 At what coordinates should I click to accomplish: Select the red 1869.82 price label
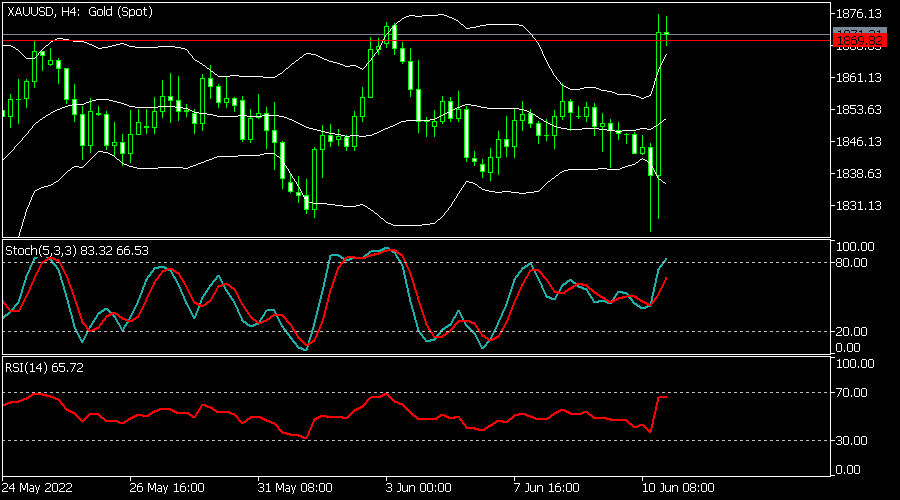pos(859,41)
